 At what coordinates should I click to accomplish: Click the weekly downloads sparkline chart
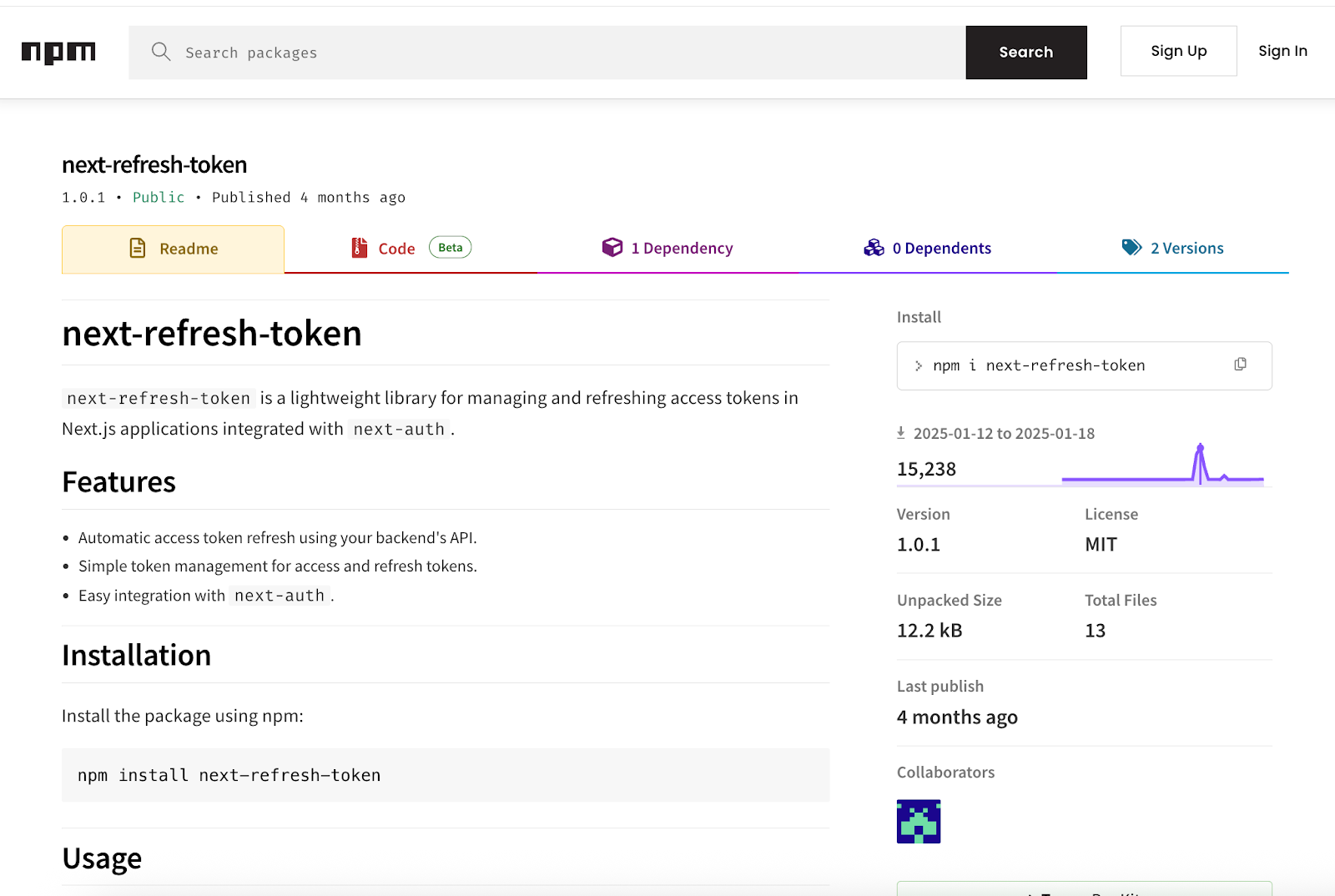tap(1163, 466)
